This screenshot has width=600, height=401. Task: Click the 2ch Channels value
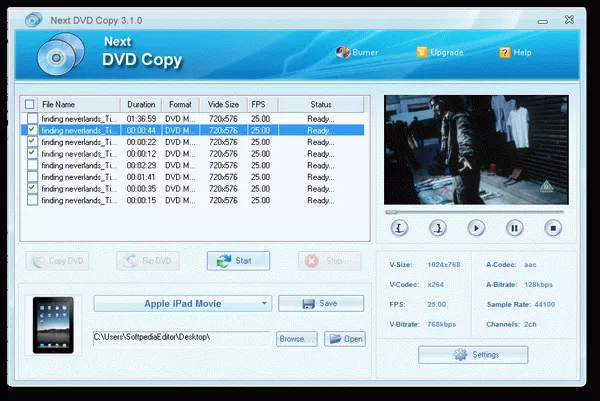coord(530,324)
